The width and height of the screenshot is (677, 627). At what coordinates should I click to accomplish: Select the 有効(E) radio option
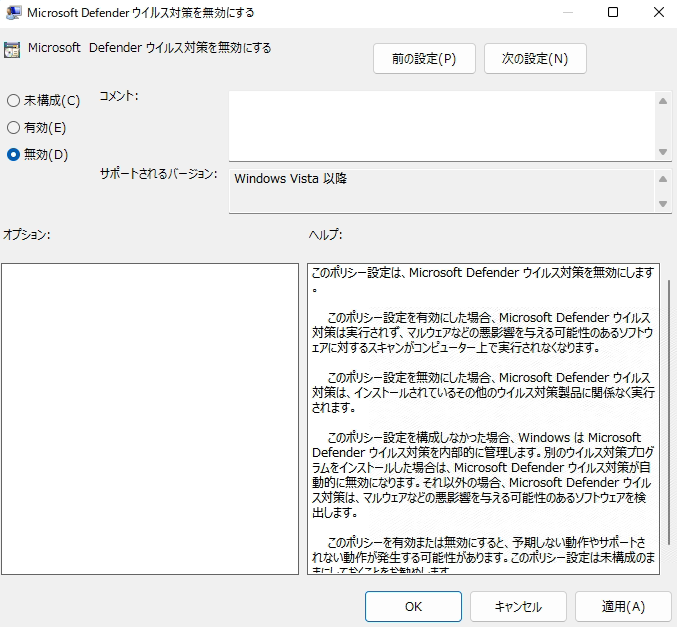[13, 128]
